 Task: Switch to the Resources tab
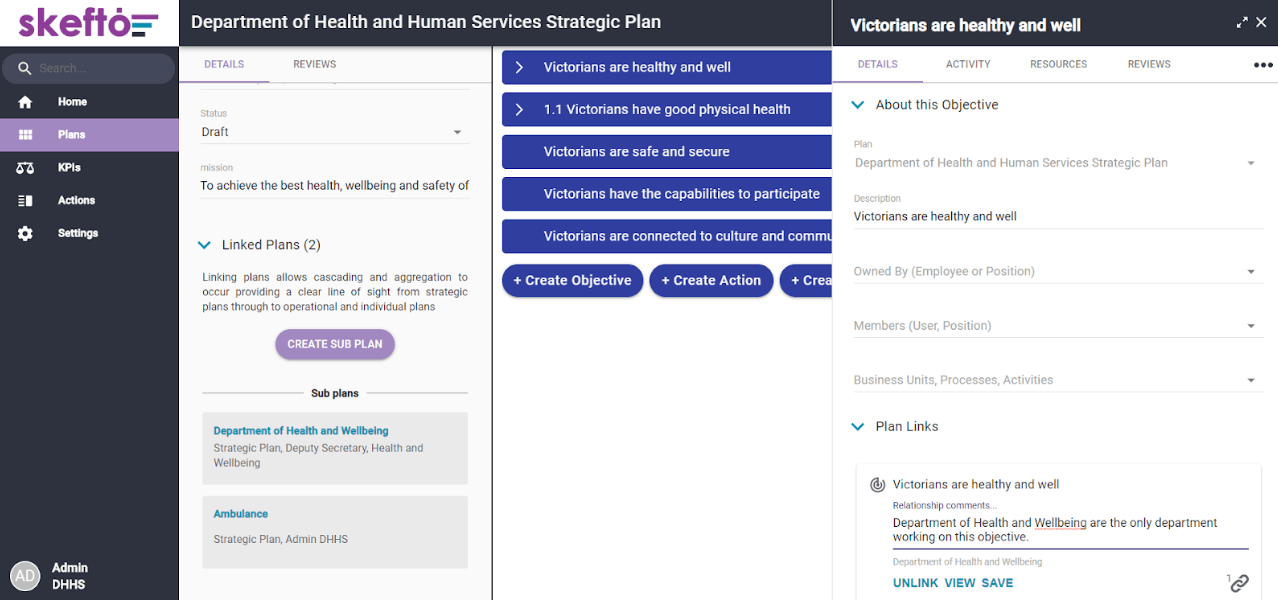(x=1058, y=64)
